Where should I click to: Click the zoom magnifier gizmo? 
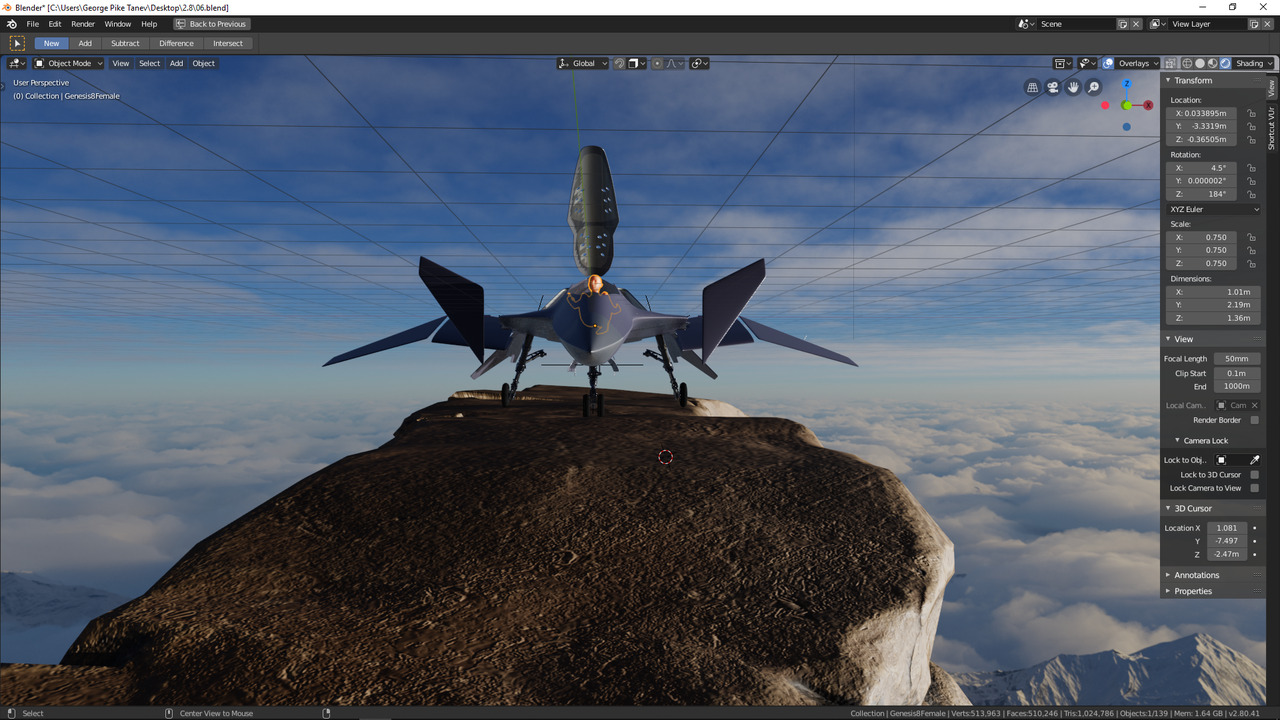click(x=1094, y=88)
